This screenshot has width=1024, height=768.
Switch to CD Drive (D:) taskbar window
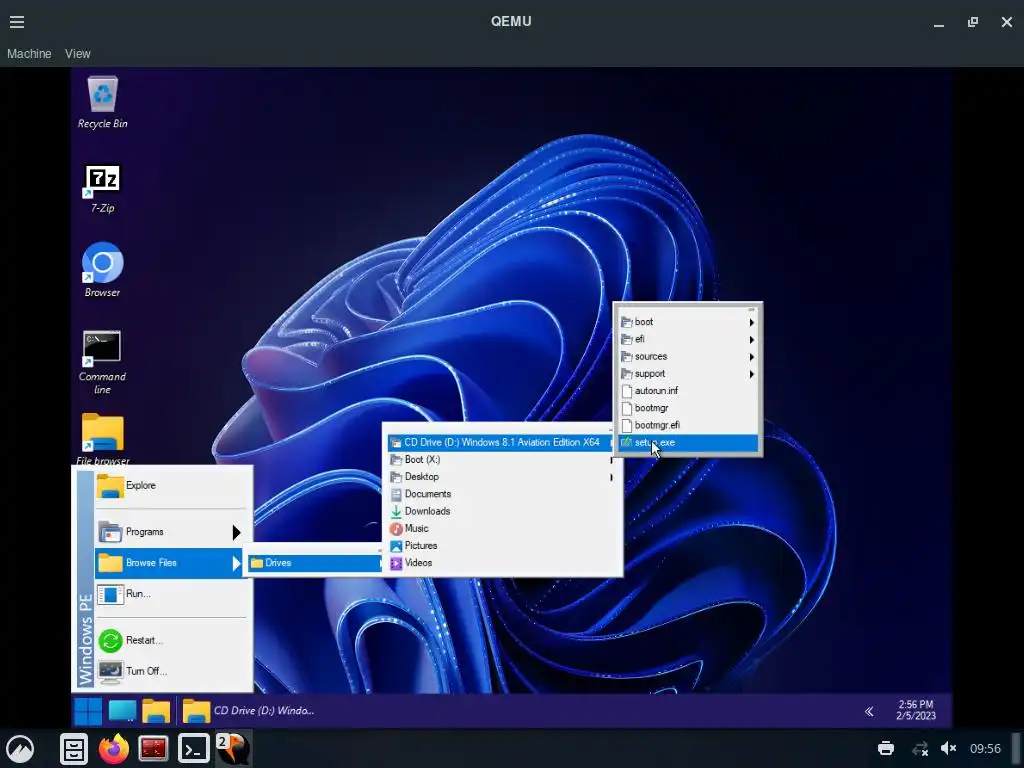pos(248,711)
